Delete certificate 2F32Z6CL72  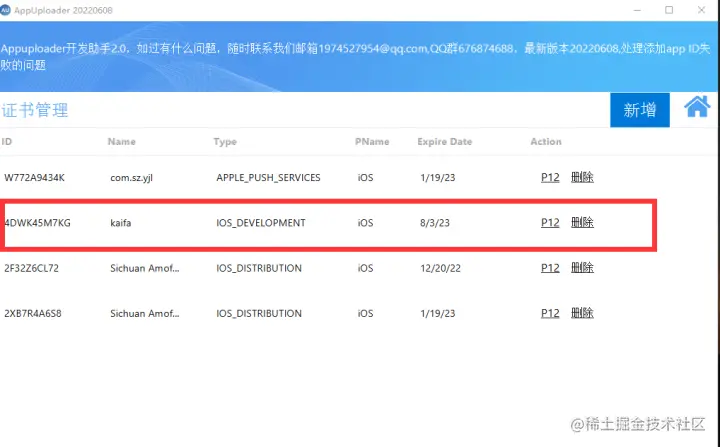[582, 268]
